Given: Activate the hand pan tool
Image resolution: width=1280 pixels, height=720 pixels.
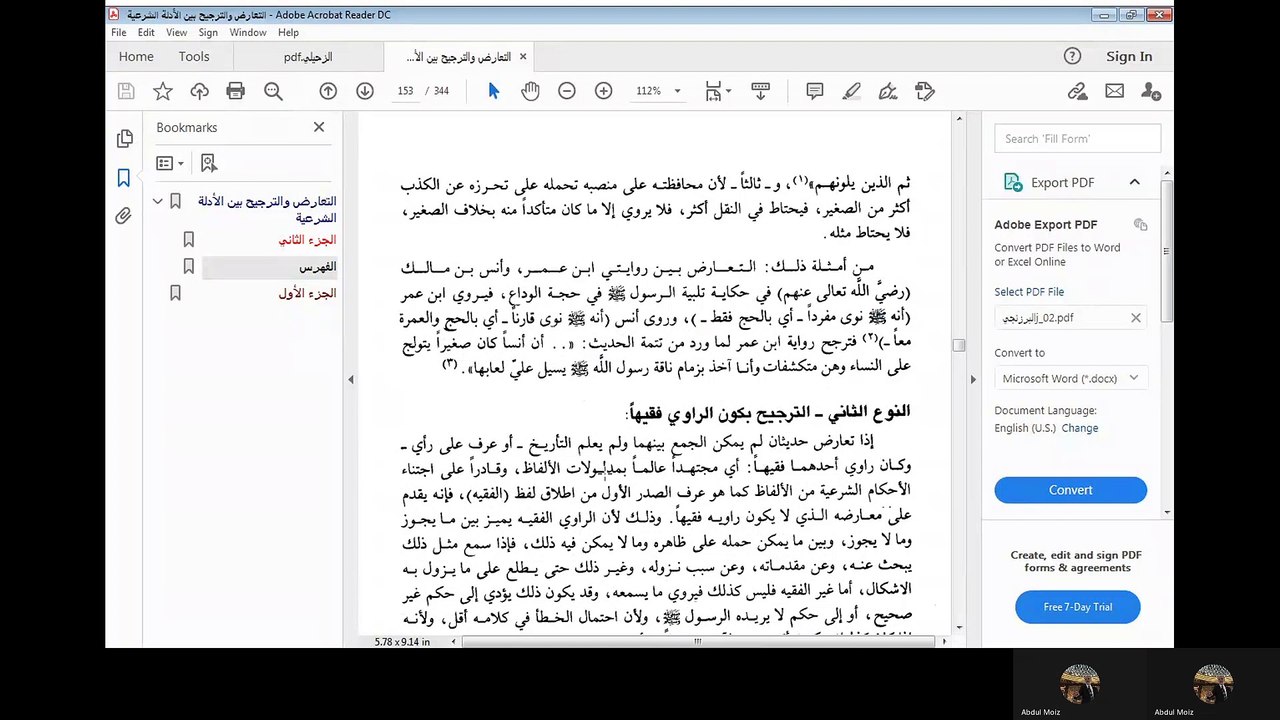Looking at the screenshot, I should click(x=530, y=91).
